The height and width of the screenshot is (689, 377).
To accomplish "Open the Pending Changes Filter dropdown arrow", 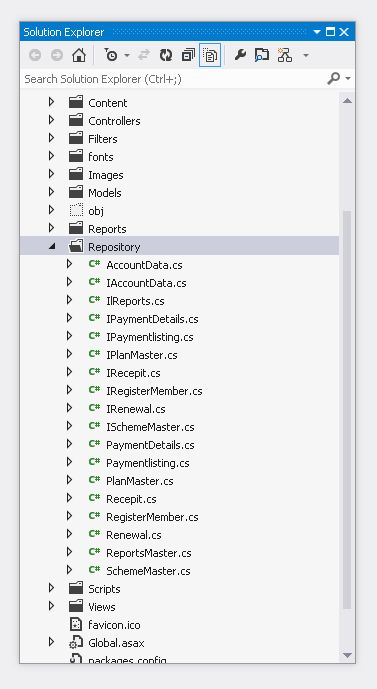I will coord(127,55).
